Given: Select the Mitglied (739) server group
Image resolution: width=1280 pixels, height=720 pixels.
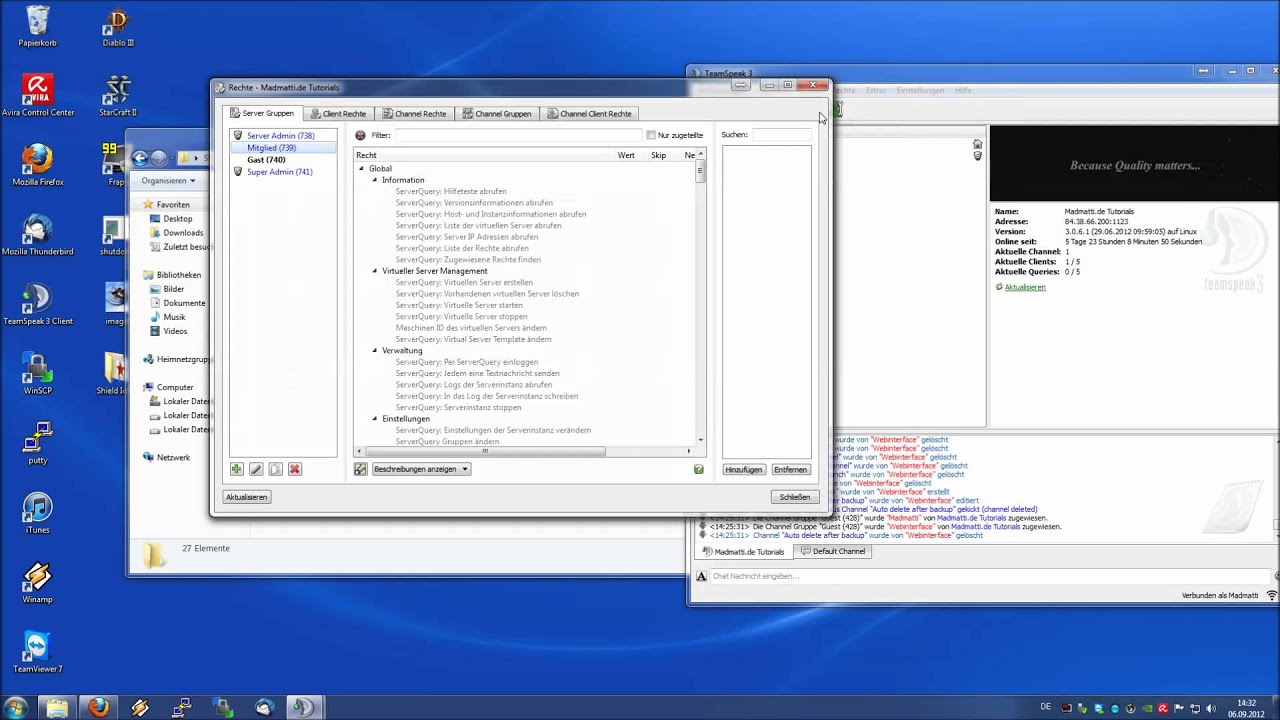Looking at the screenshot, I should (x=284, y=148).
